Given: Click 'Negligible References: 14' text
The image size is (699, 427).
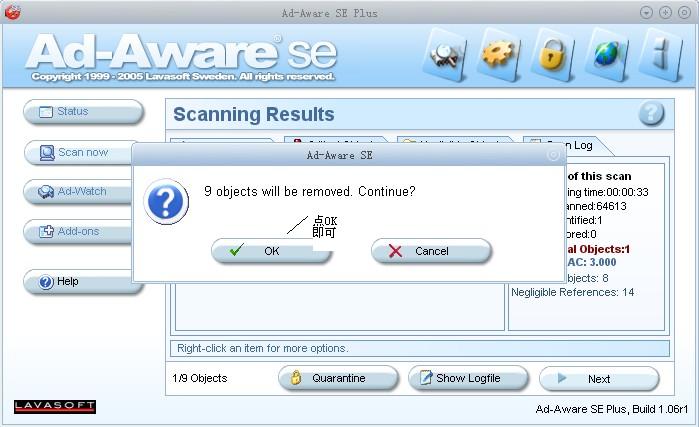Looking at the screenshot, I should [x=572, y=292].
